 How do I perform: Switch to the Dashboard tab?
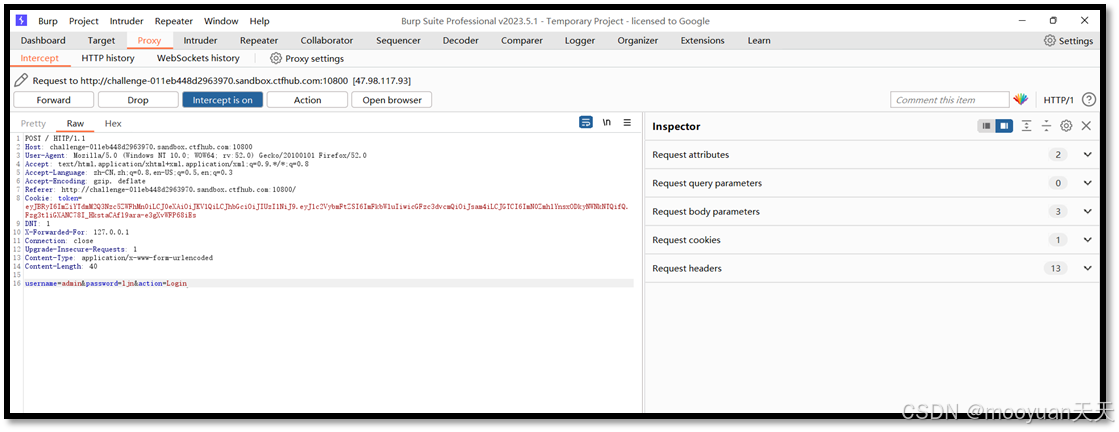pos(43,41)
